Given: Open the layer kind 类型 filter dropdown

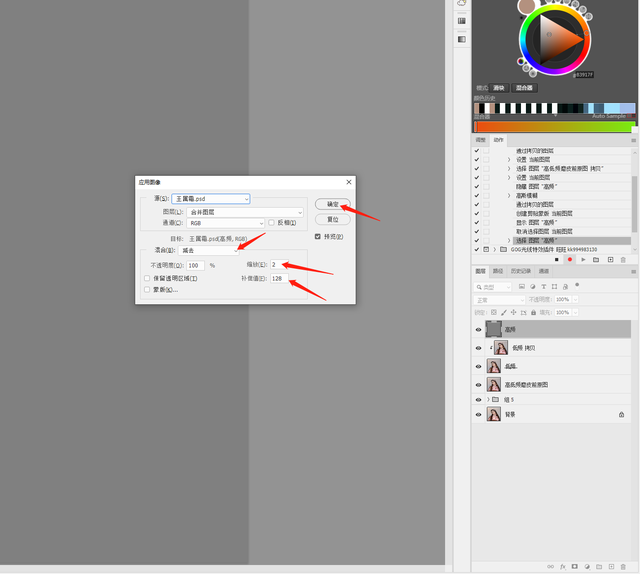Looking at the screenshot, I should [493, 287].
